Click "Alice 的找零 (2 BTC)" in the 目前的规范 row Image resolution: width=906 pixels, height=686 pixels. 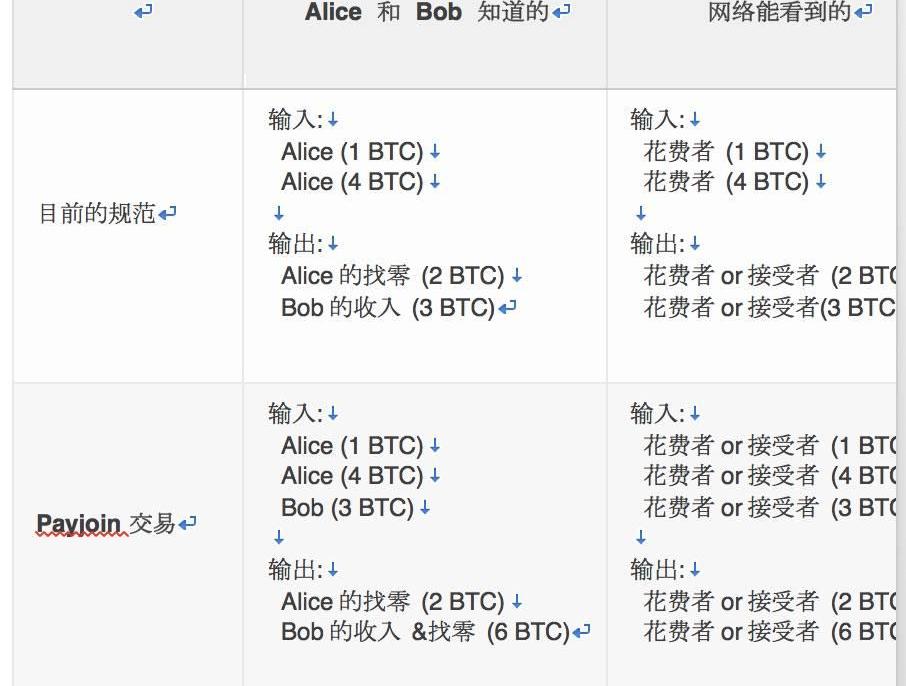(x=392, y=276)
